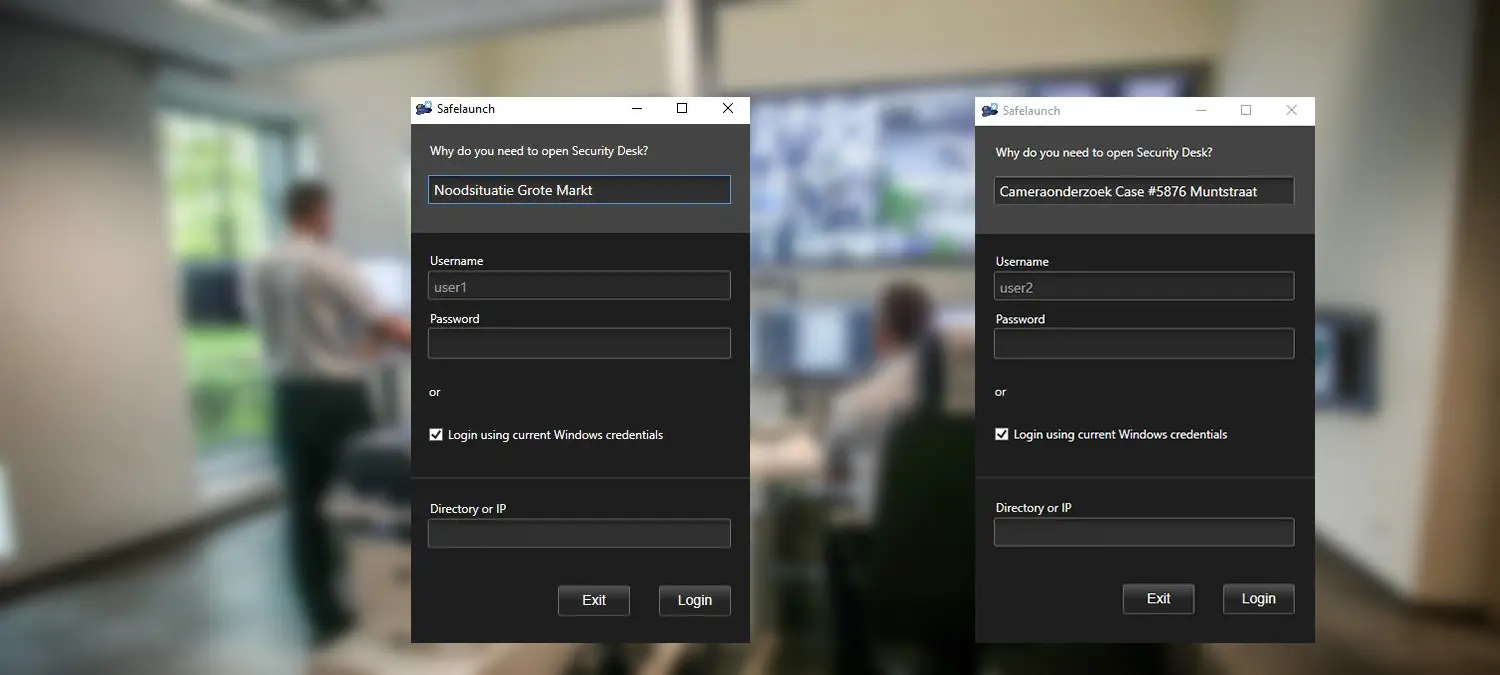This screenshot has height=675, width=1500.
Task: Click Login in the right Safelaunch window
Action: click(x=1259, y=599)
